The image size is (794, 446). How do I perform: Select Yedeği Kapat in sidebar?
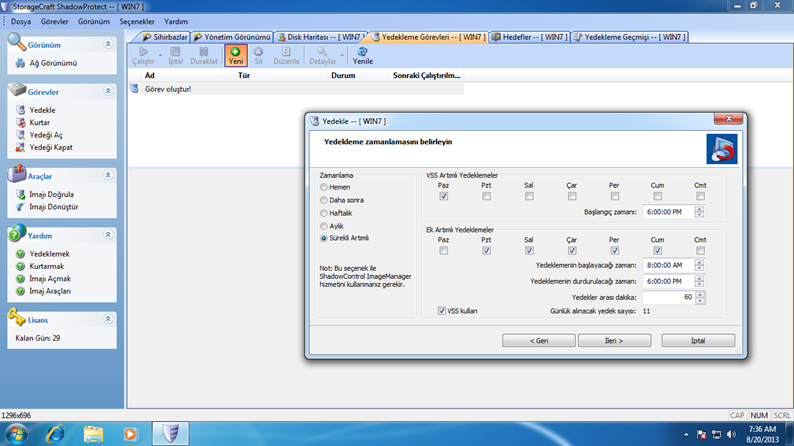point(51,147)
